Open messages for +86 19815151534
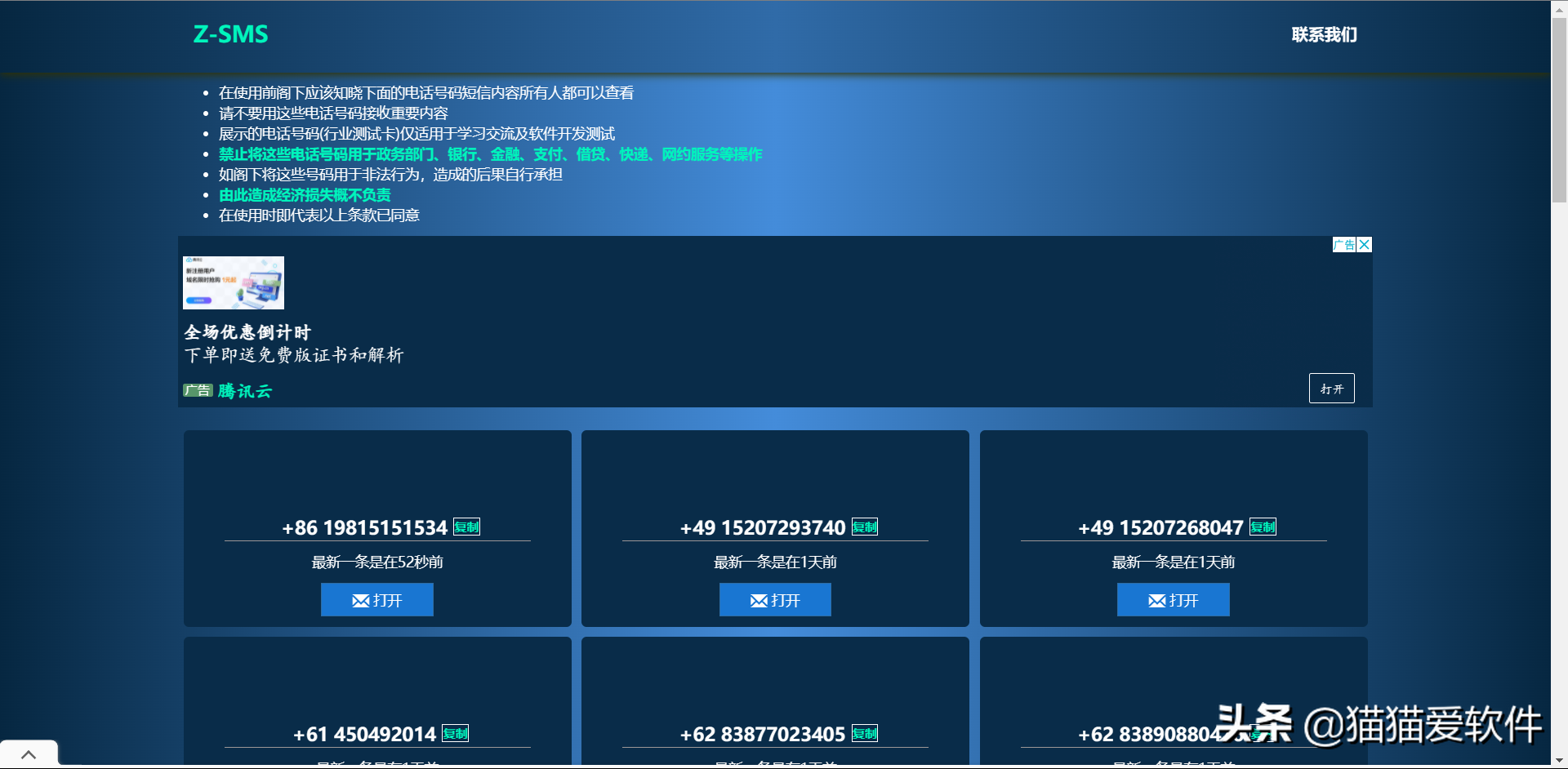 [377, 600]
